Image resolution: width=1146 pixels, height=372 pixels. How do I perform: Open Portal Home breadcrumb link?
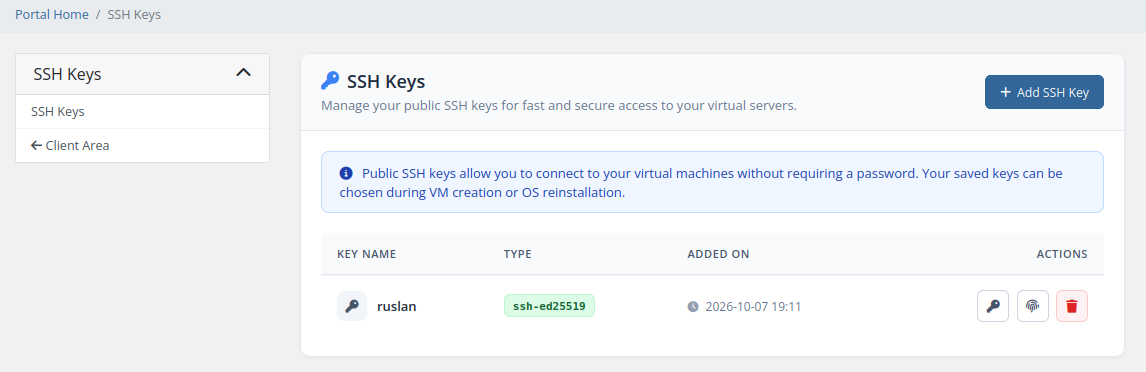52,15
